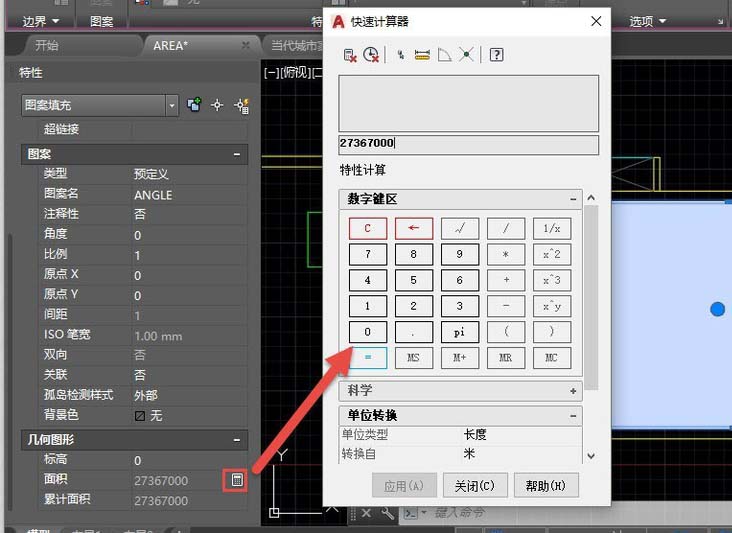Image resolution: width=732 pixels, height=533 pixels.
Task: Collapse the 数字键区 section
Action: click(573, 199)
